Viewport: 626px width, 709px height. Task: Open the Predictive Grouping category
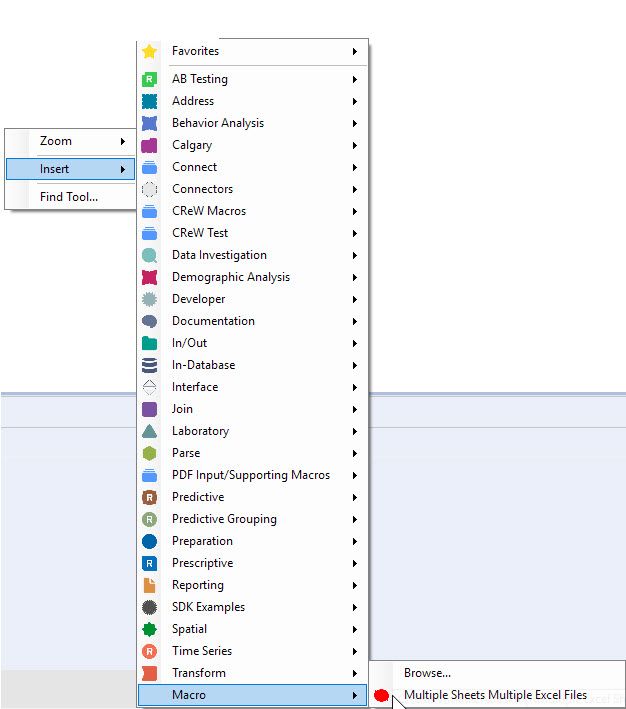252,519
